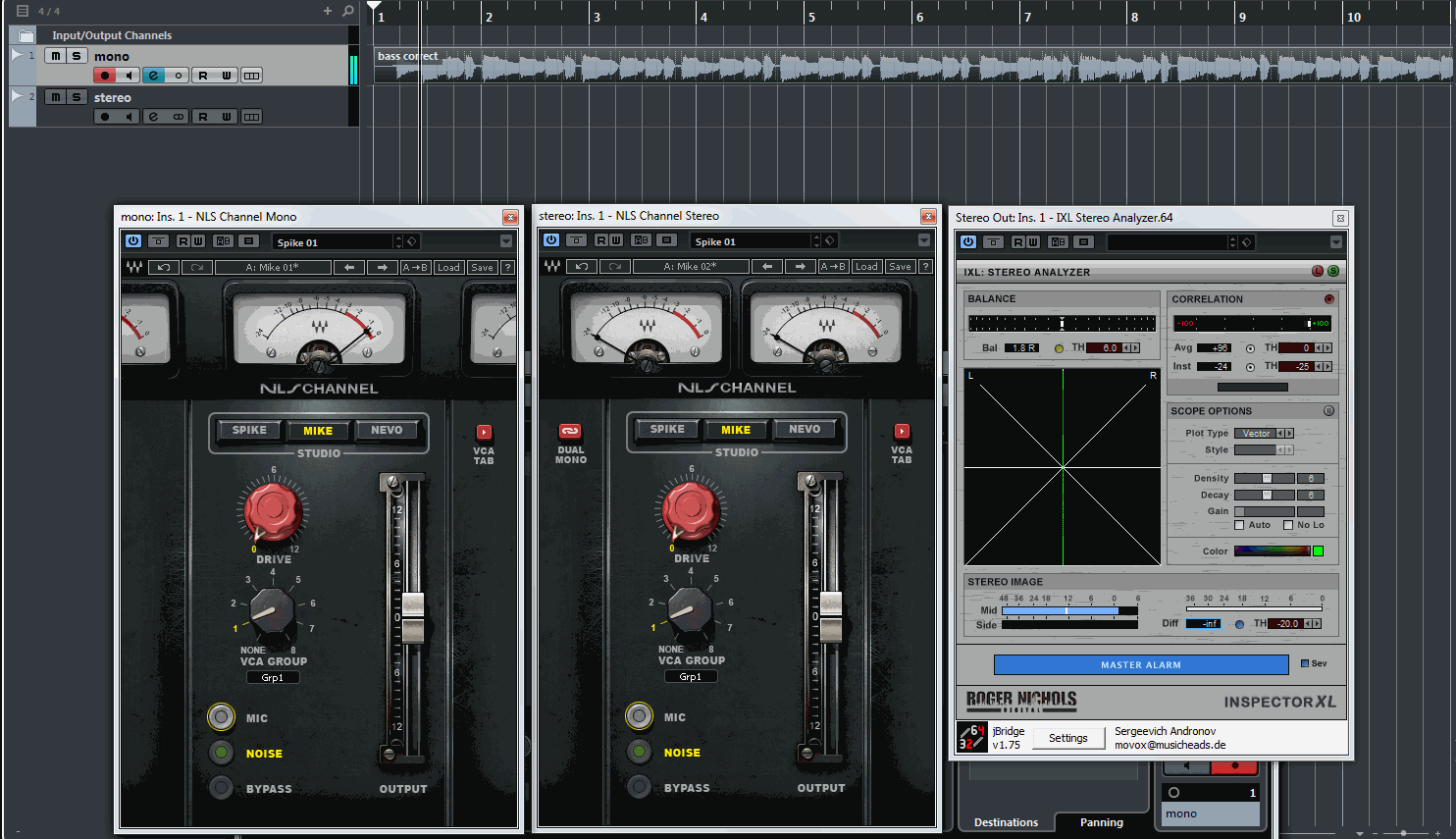The width and height of the screenshot is (1456, 839).
Task: Open VCA TAB in NLS Channel Mono
Action: (x=484, y=432)
